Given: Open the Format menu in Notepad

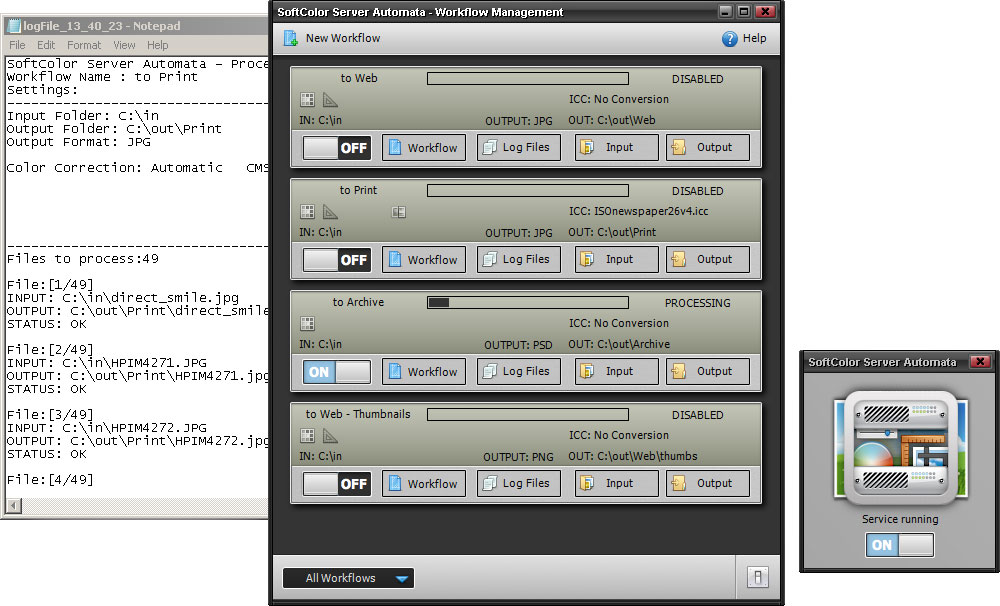Looking at the screenshot, I should (x=84, y=45).
